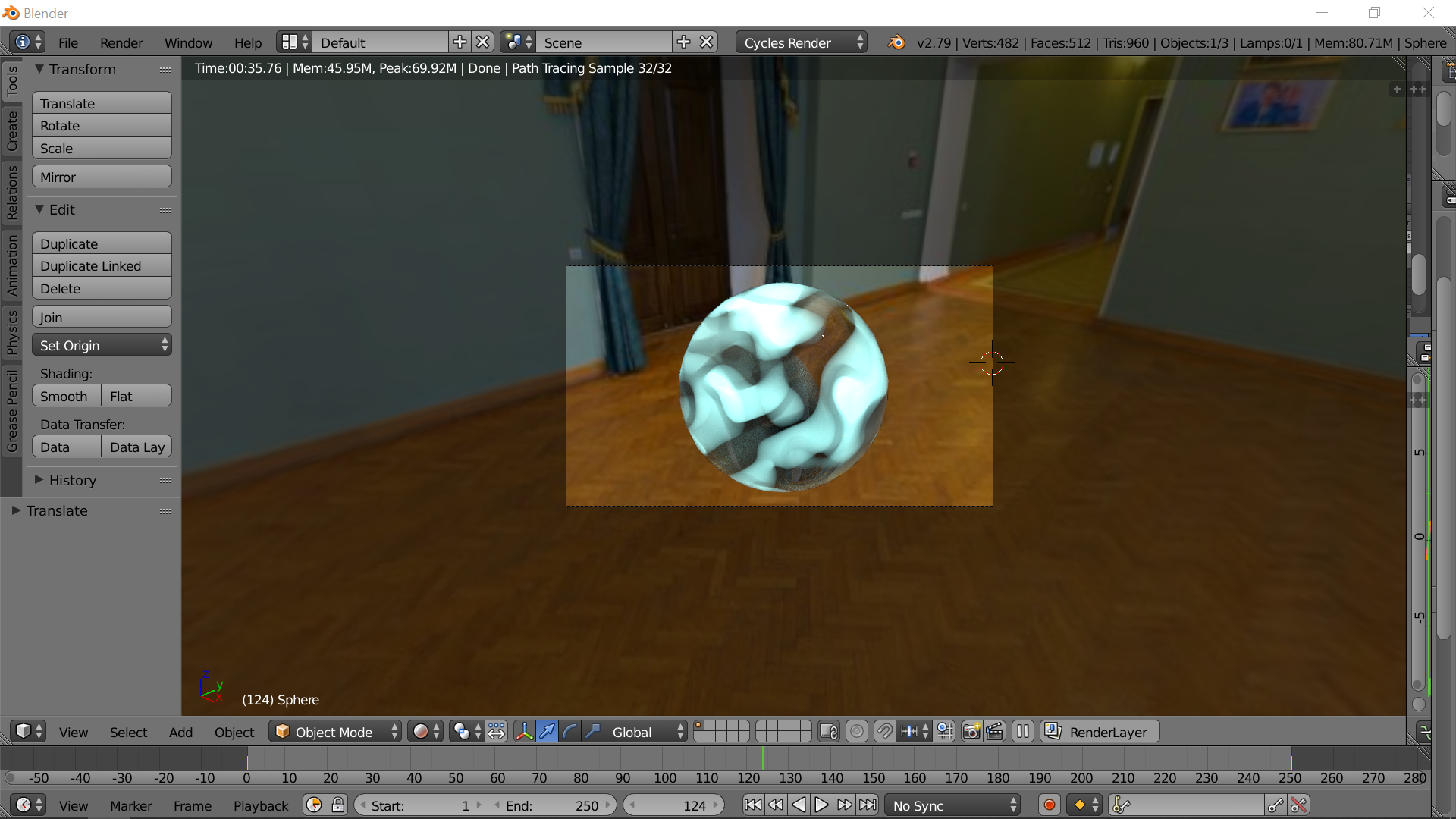Toggle snap during transform magnet
This screenshot has height=819, width=1456.
pos(884,732)
